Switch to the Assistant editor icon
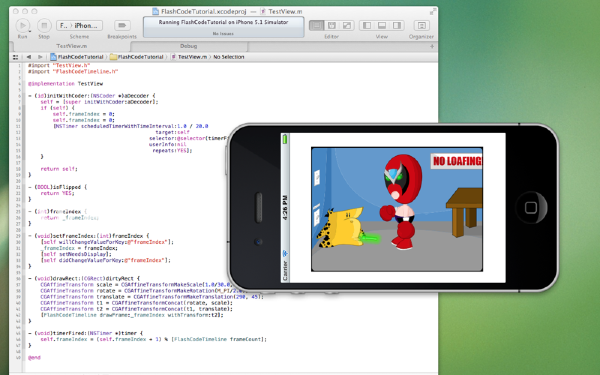 coord(332,25)
